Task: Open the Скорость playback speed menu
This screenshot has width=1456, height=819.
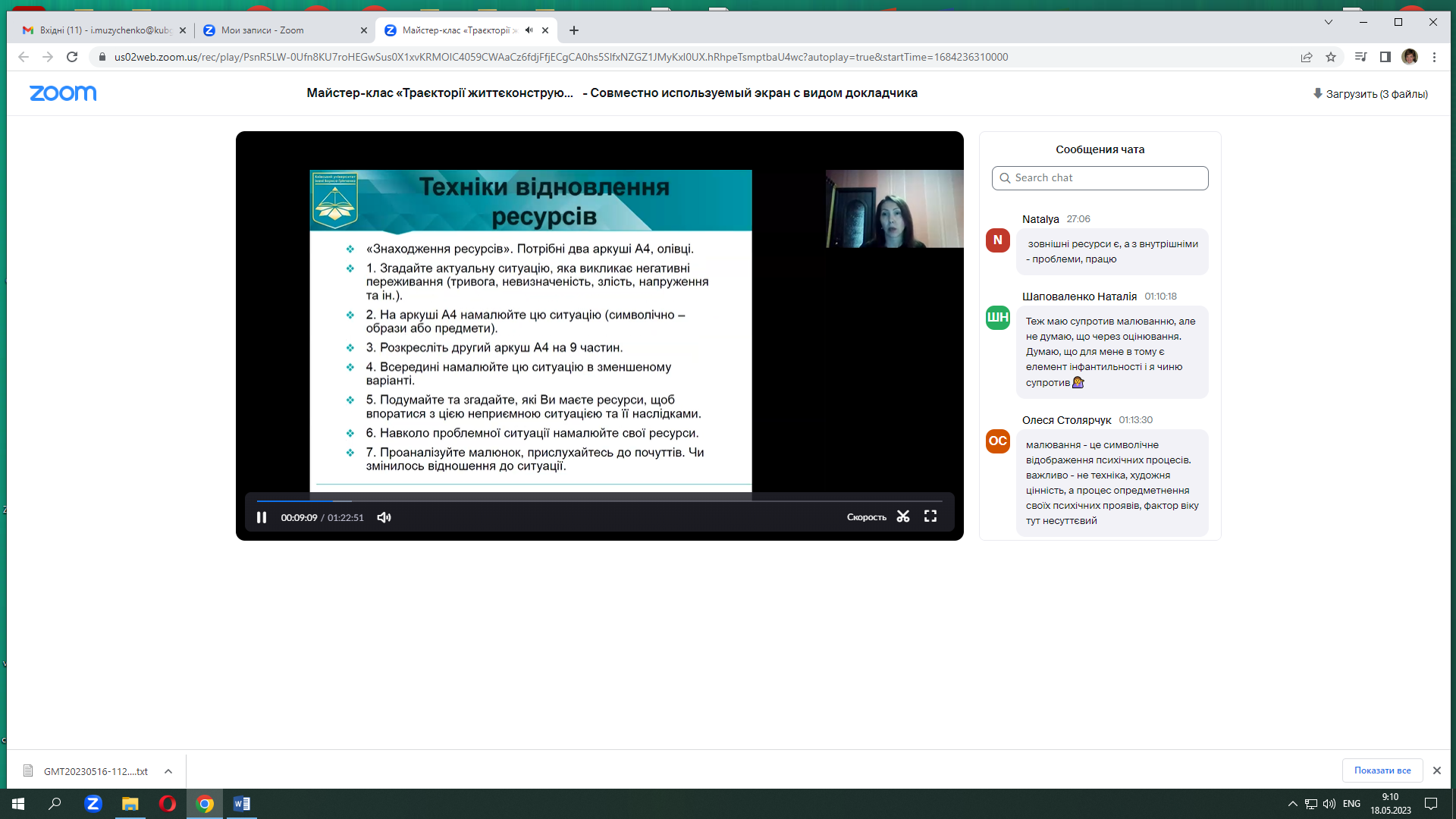Action: pyautogui.click(x=866, y=517)
